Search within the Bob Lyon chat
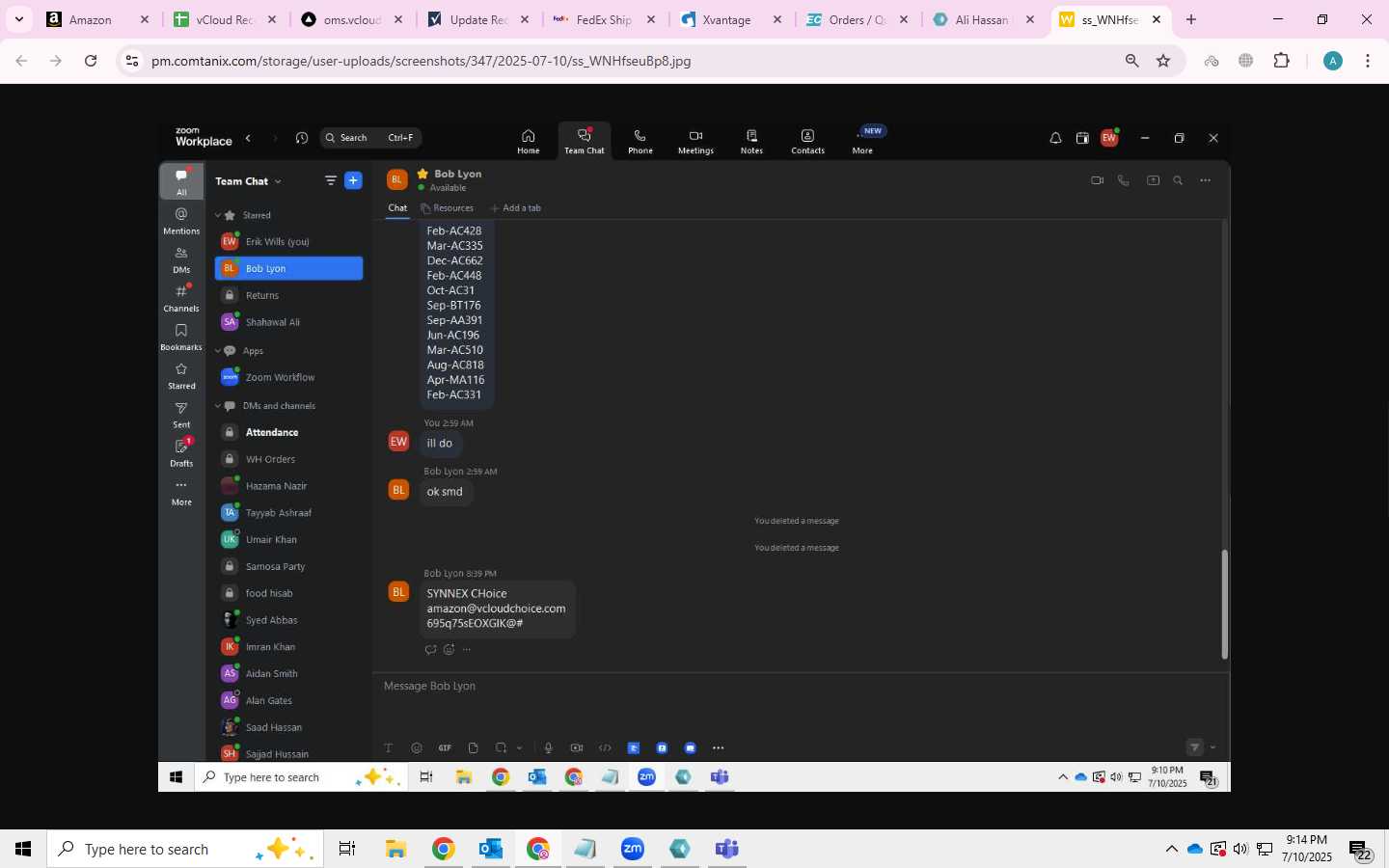1389x868 pixels. tap(1178, 180)
